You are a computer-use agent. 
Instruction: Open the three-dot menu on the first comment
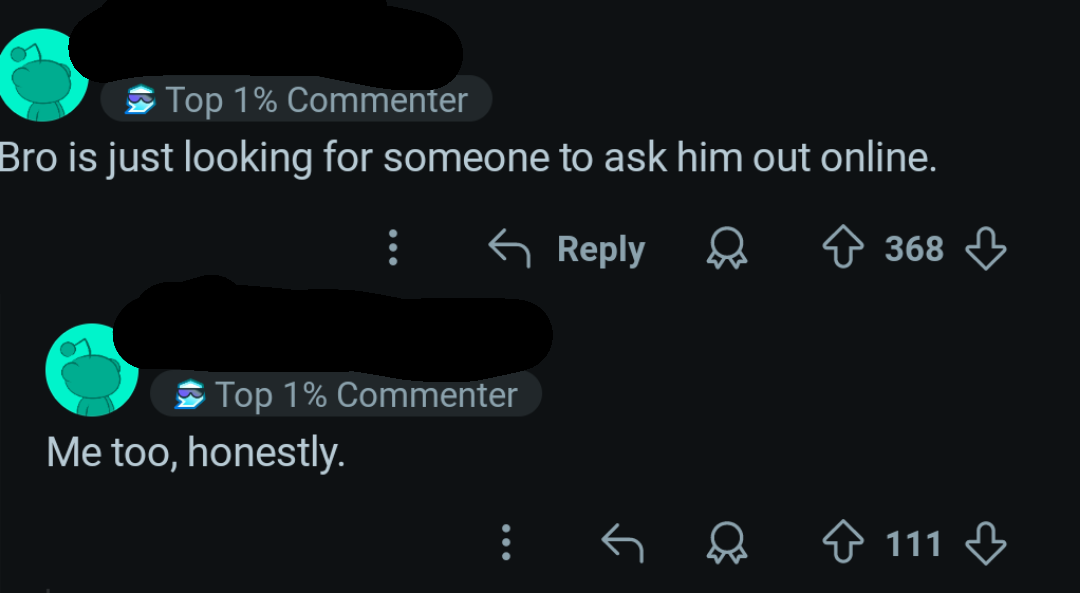393,247
